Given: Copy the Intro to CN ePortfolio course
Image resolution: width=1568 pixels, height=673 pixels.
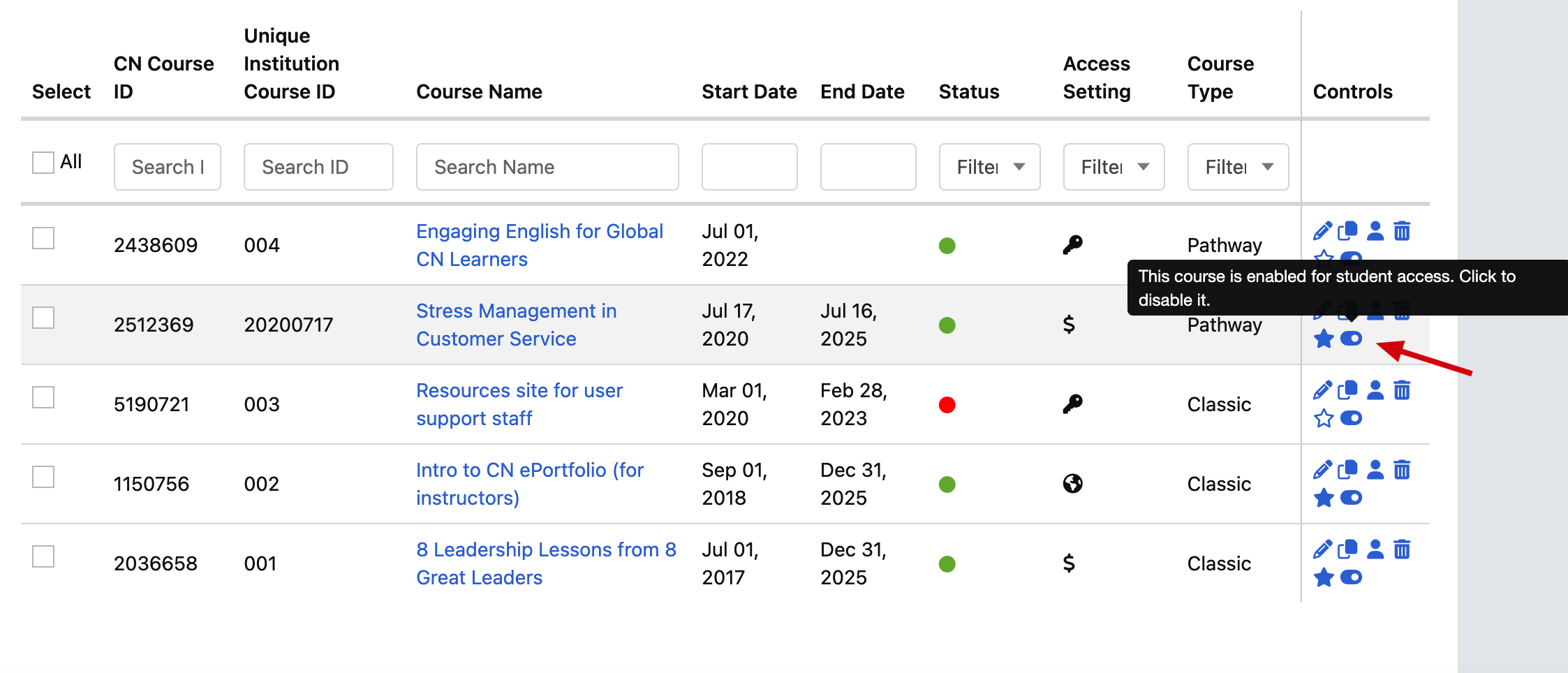Looking at the screenshot, I should [1348, 470].
